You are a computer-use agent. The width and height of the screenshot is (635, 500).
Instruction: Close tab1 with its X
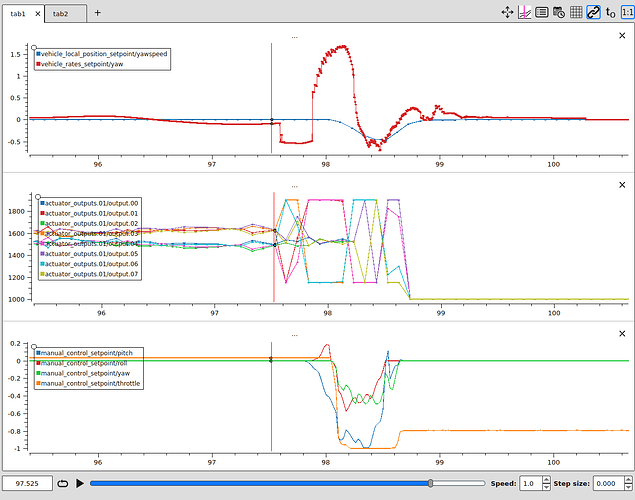(38, 14)
